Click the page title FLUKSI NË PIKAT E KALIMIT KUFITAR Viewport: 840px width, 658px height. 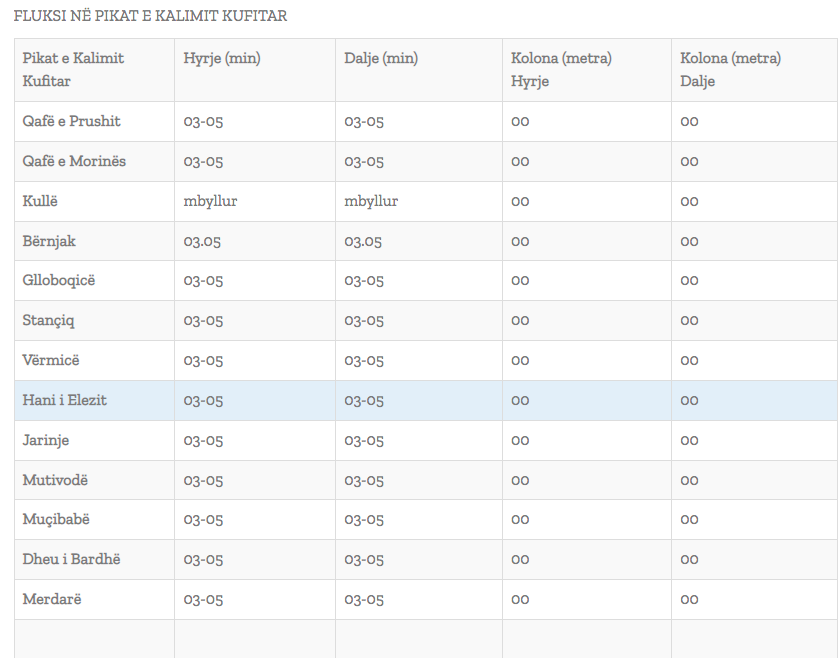(150, 16)
